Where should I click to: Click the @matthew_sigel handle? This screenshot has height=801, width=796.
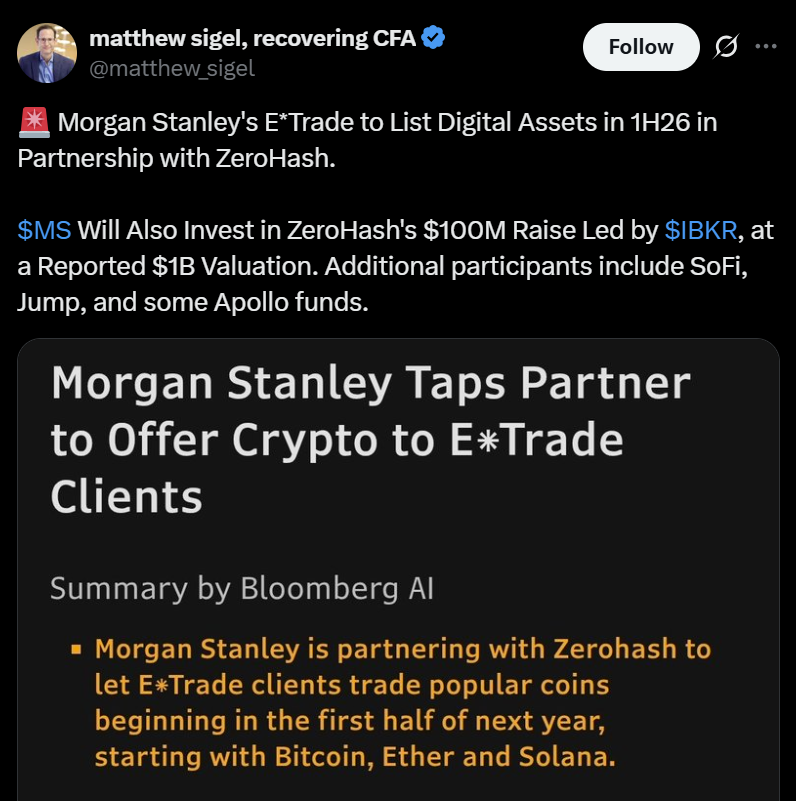pyautogui.click(x=172, y=68)
